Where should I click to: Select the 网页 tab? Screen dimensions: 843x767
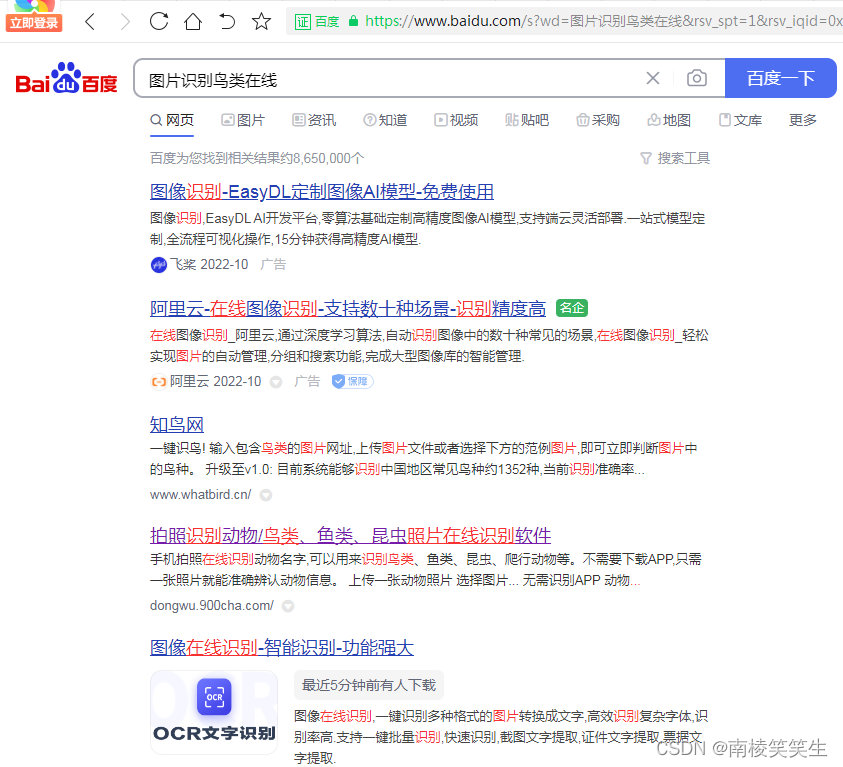pyautogui.click(x=172, y=120)
